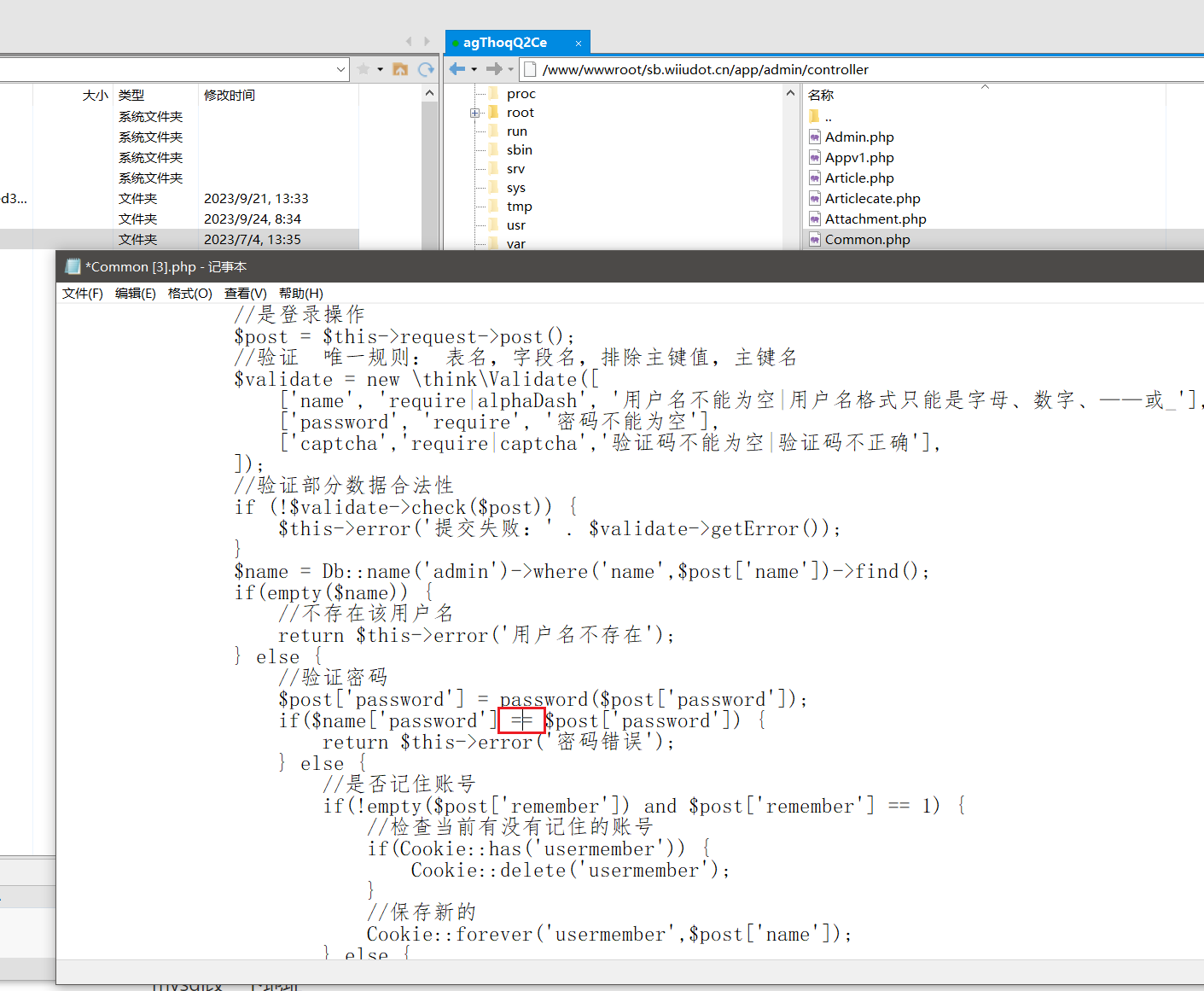The width and height of the screenshot is (1204, 991).
Task: Select Admin.php in file list
Action: click(859, 137)
